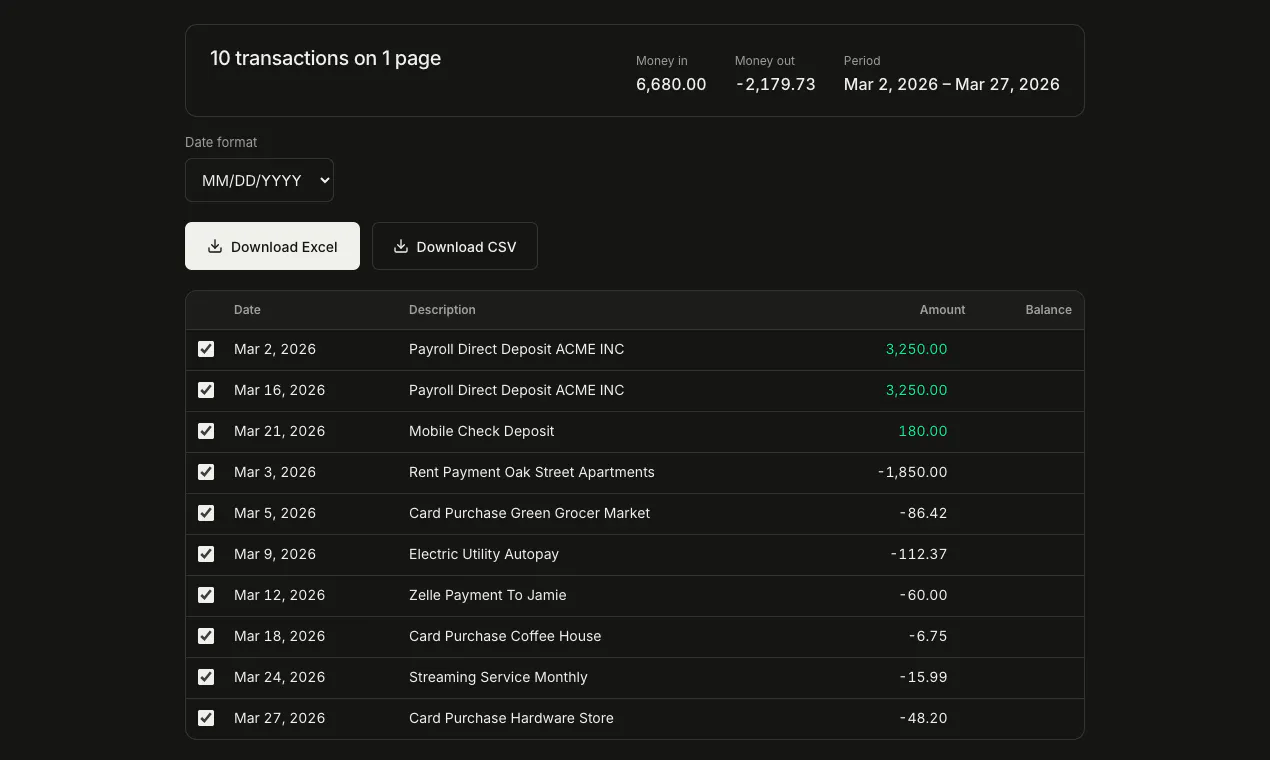Viewport: 1270px width, 760px height.
Task: Click the Mar 27, 2026 date cell
Action: (279, 718)
